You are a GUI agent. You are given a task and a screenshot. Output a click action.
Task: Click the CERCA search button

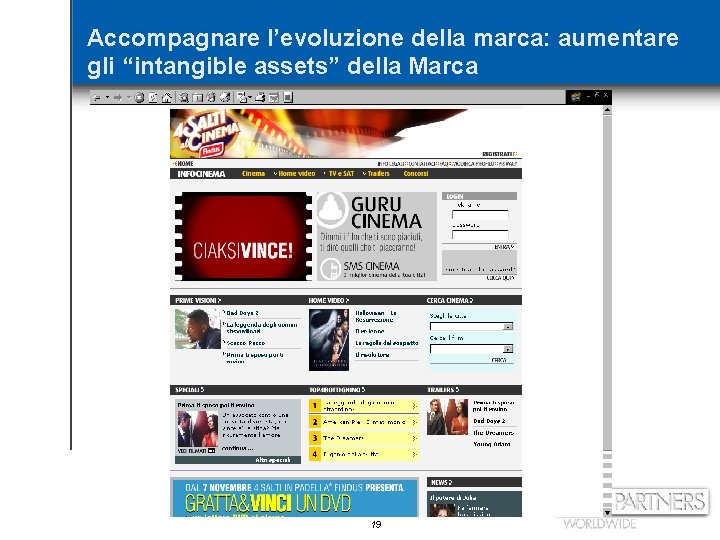point(499,360)
